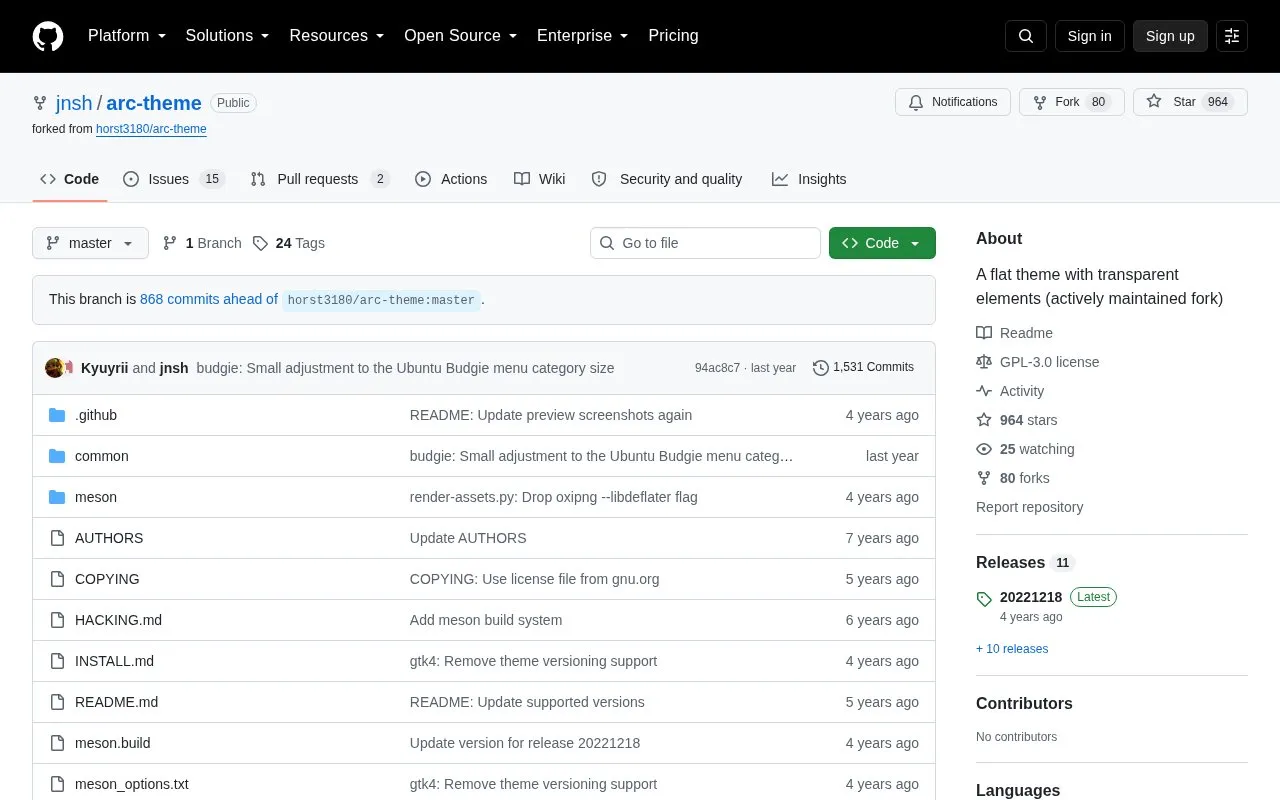Screen dimensions: 1280x800
Task: Click the common folder icon
Action: [x=57, y=456]
